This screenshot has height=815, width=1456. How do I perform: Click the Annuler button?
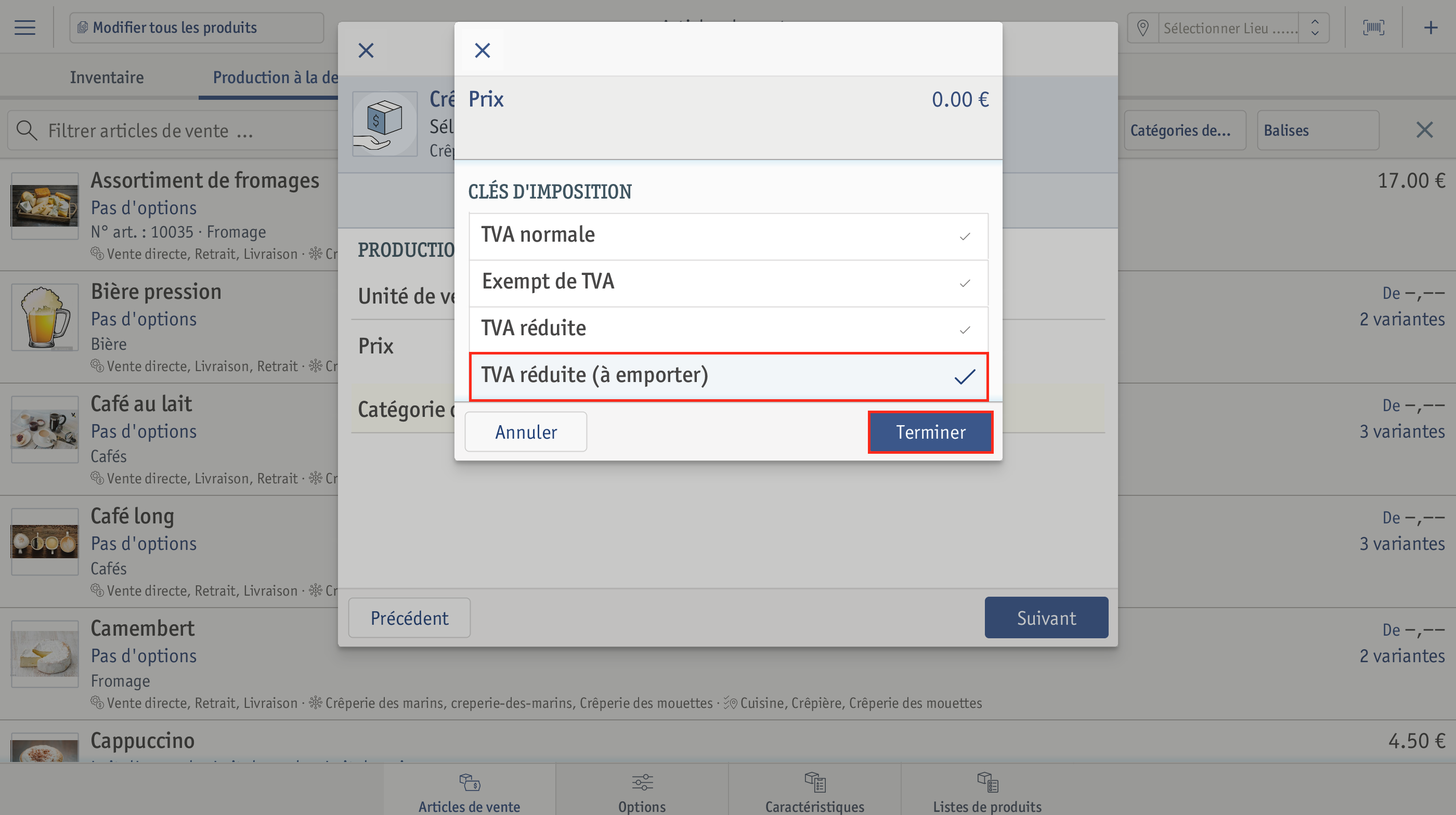526,432
